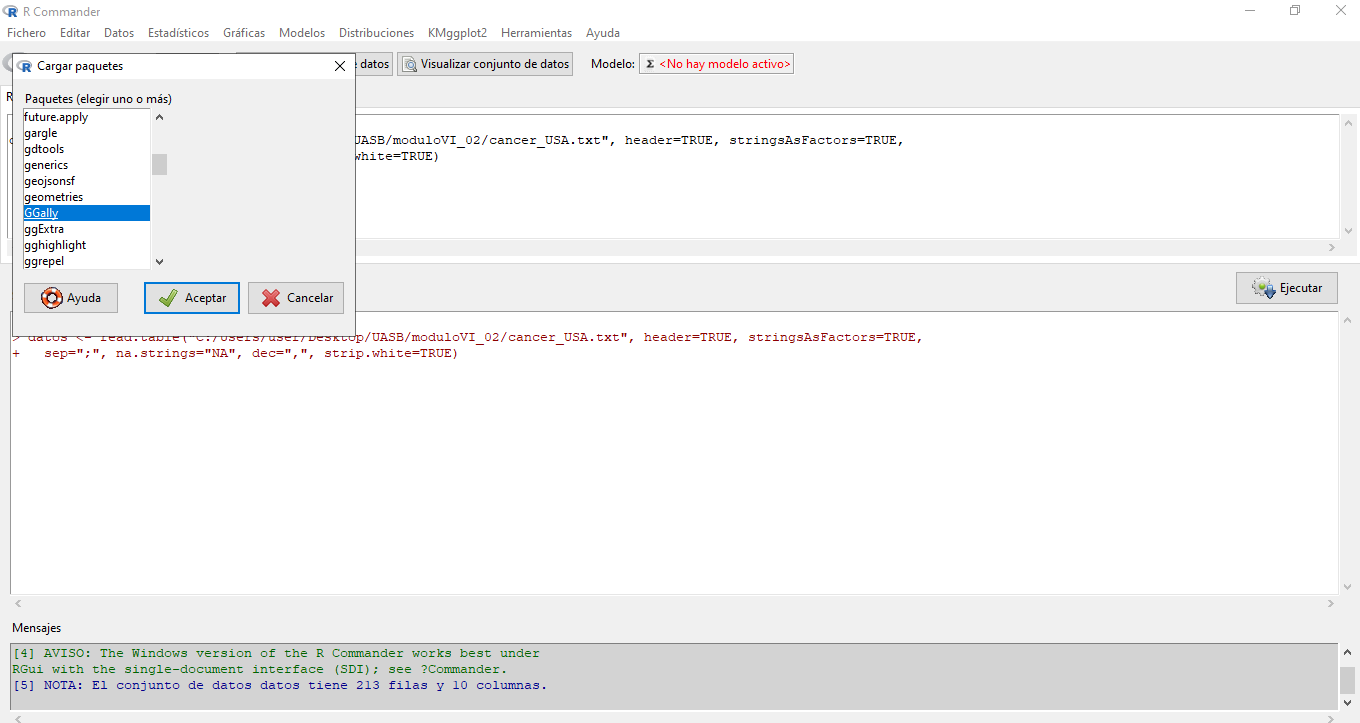The width and height of the screenshot is (1360, 723).
Task: Click the Aceptar button with green checkmark
Action: point(192,298)
